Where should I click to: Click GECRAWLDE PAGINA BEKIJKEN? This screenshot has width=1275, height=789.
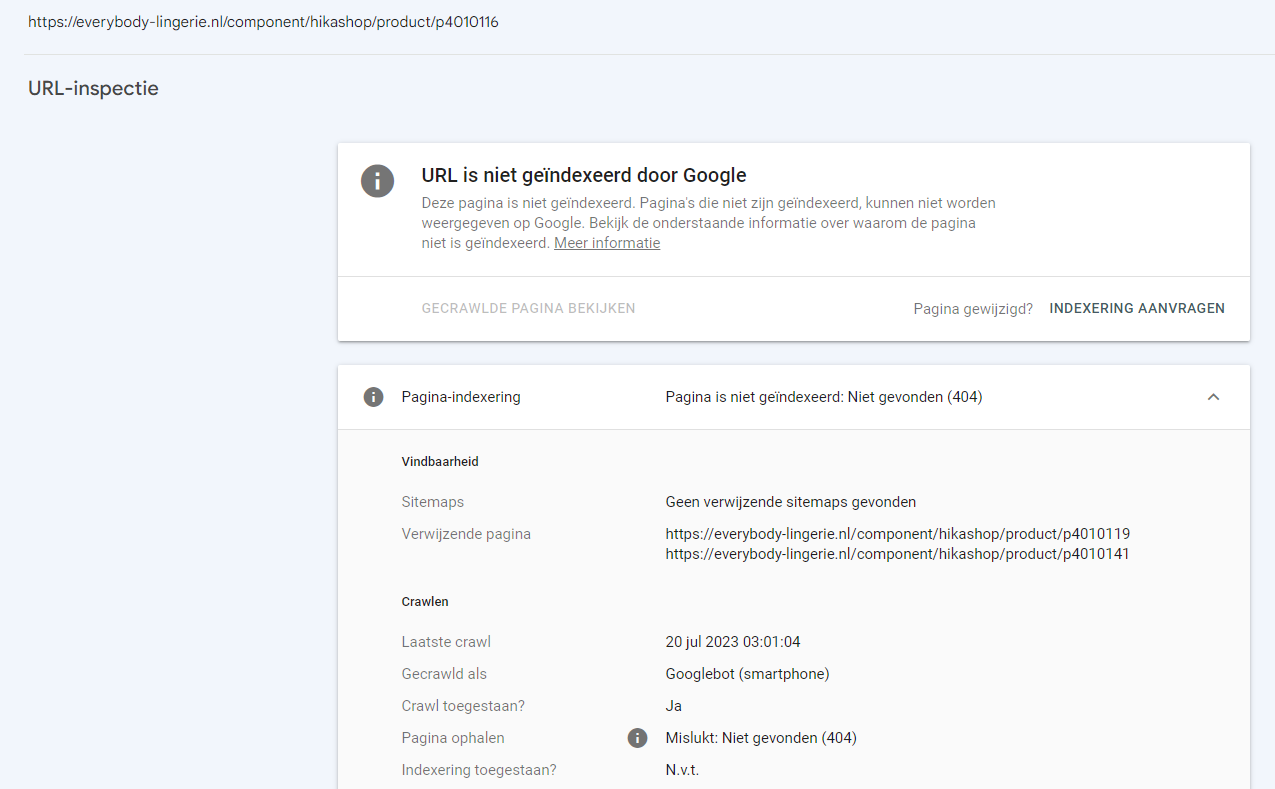click(528, 308)
